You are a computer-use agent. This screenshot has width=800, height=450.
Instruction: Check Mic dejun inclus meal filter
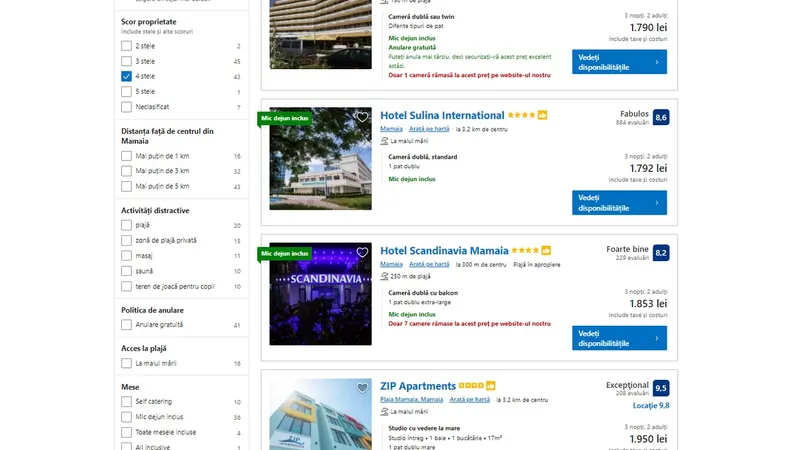pyautogui.click(x=127, y=417)
